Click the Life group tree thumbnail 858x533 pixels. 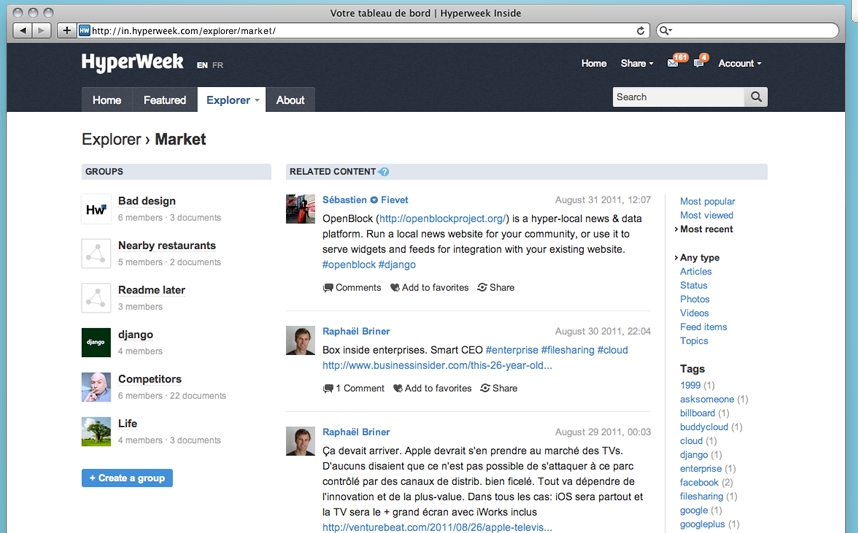tap(96, 431)
